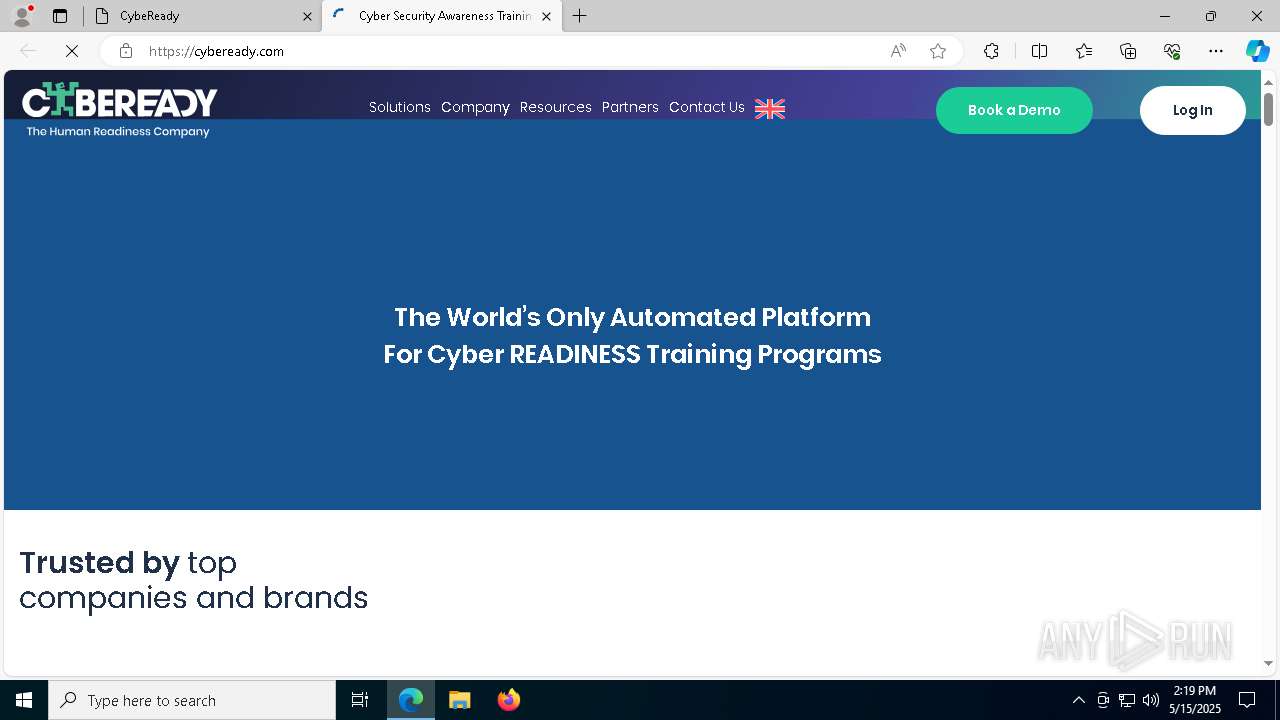Show hidden system tray icons
This screenshot has width=1280, height=720.
1078,700
